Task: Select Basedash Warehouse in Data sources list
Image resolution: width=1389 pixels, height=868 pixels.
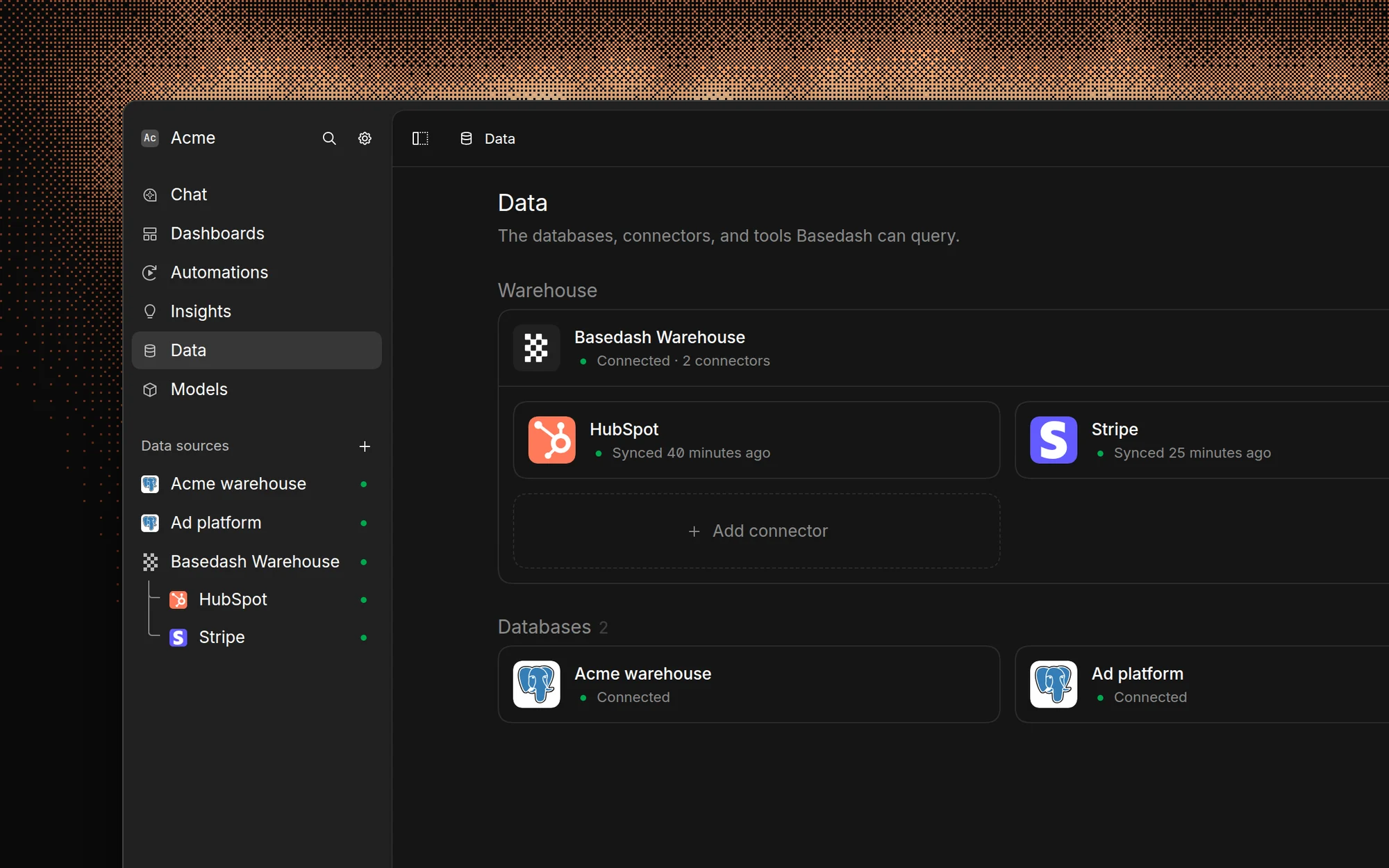Action: 256,562
